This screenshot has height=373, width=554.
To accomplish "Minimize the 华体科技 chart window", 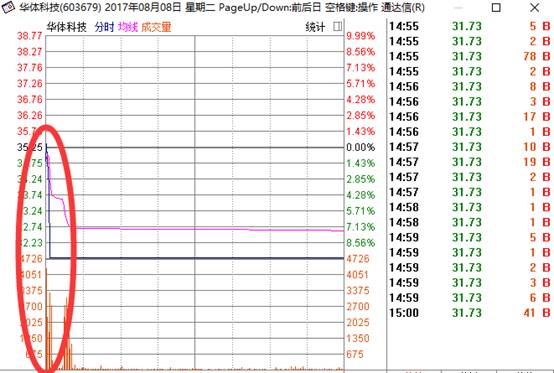I will pyautogui.click(x=458, y=7).
